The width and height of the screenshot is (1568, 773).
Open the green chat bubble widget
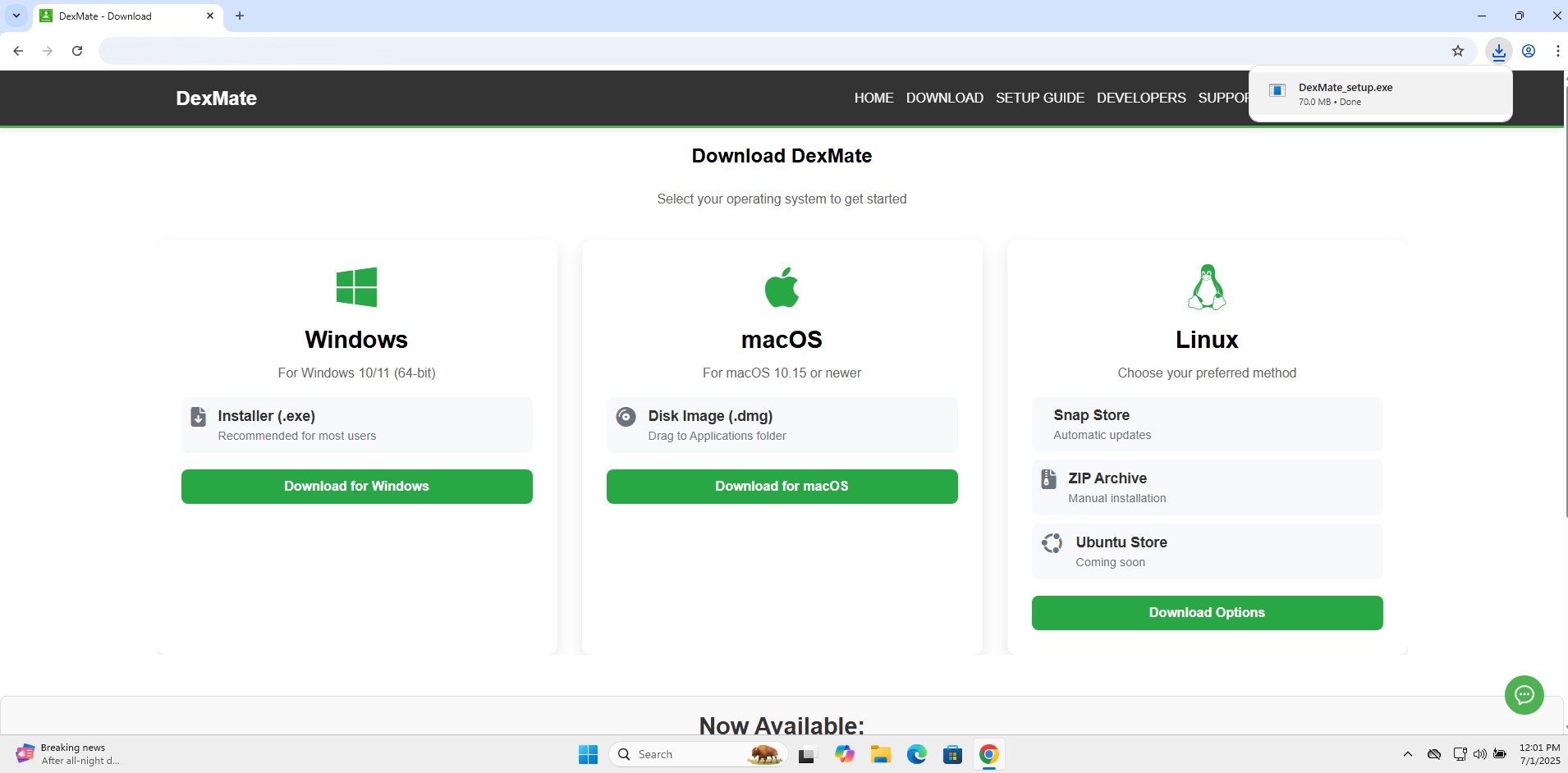(x=1524, y=695)
